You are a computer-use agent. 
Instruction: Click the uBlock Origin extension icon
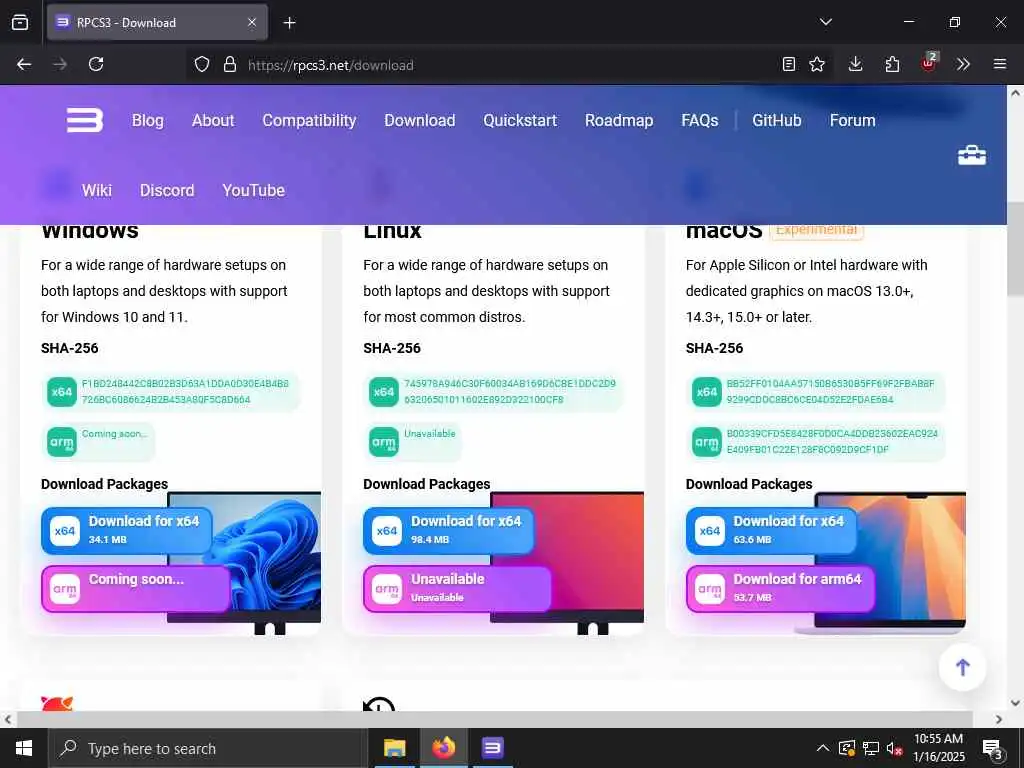tap(929, 63)
